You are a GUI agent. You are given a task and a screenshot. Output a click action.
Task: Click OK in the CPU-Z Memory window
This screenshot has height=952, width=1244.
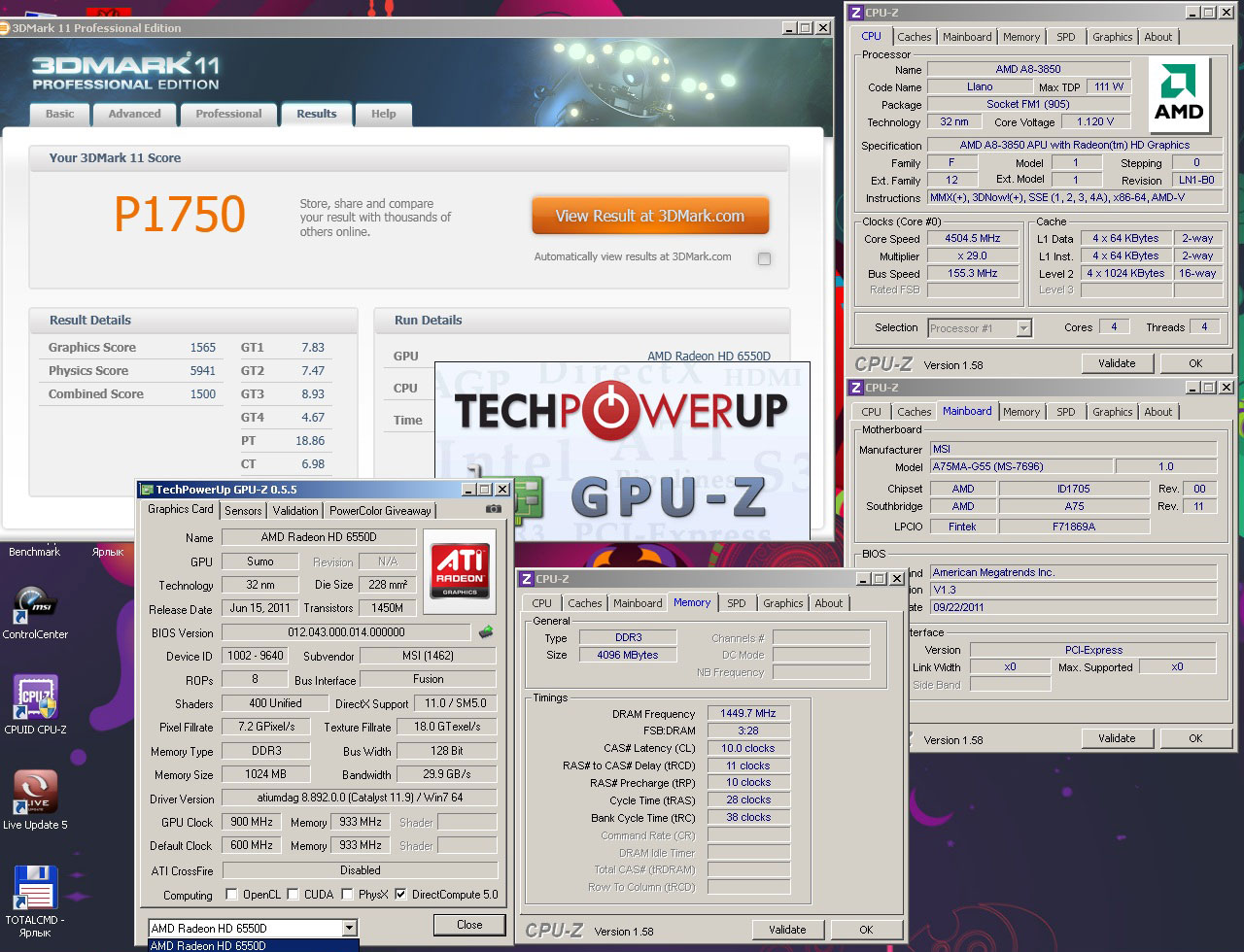point(866,930)
